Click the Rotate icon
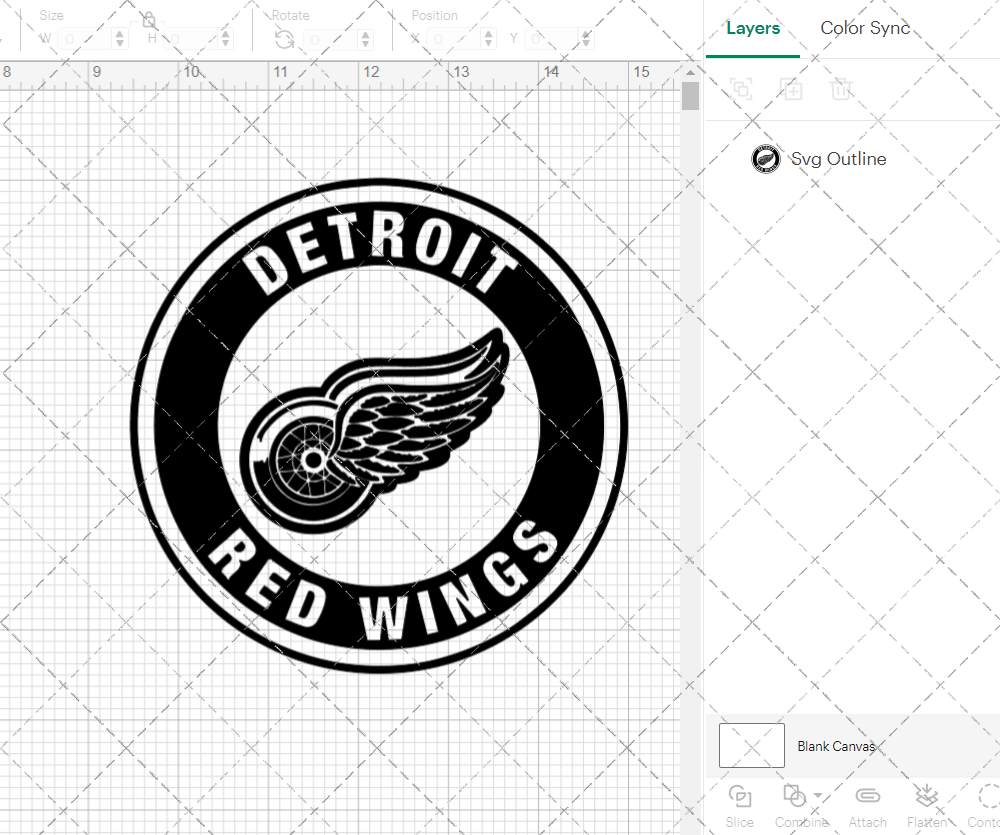The width and height of the screenshot is (1000, 835). pyautogui.click(x=284, y=40)
